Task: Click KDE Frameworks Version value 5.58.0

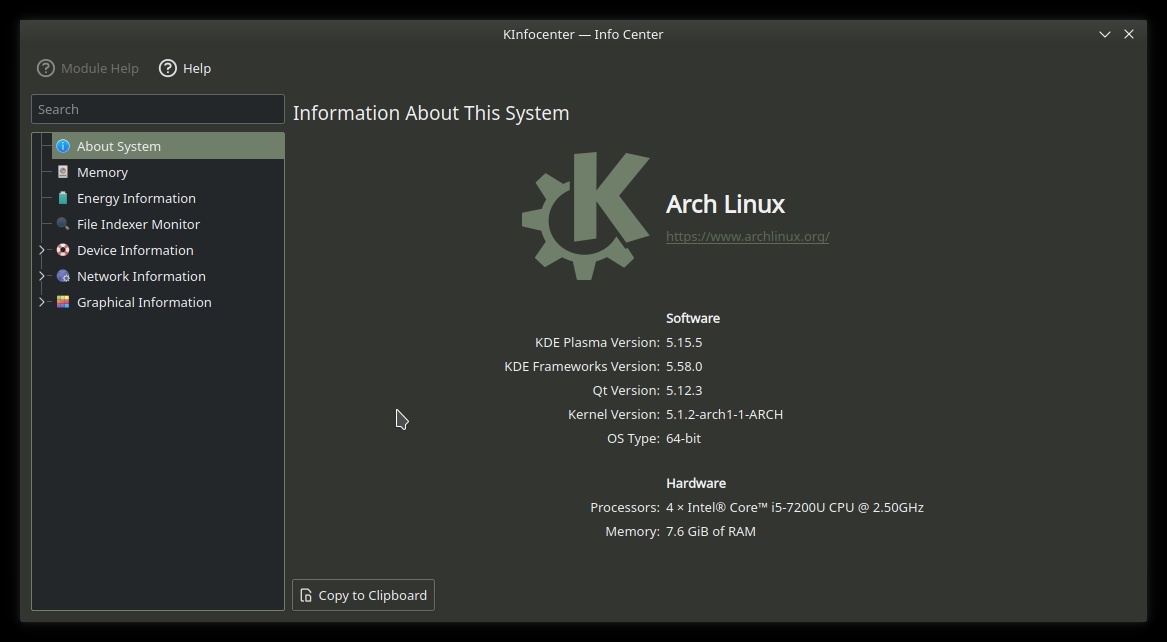Action: point(684,366)
